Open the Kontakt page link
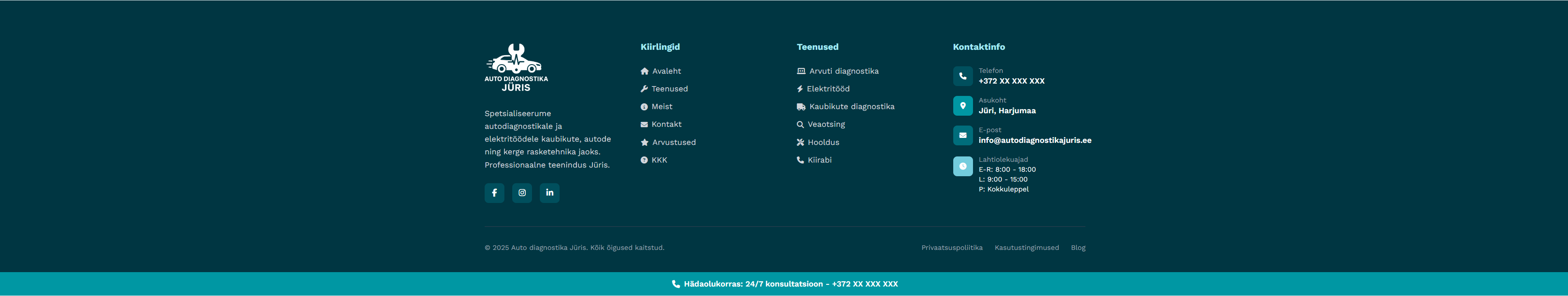The height and width of the screenshot is (296, 1568). click(661, 124)
